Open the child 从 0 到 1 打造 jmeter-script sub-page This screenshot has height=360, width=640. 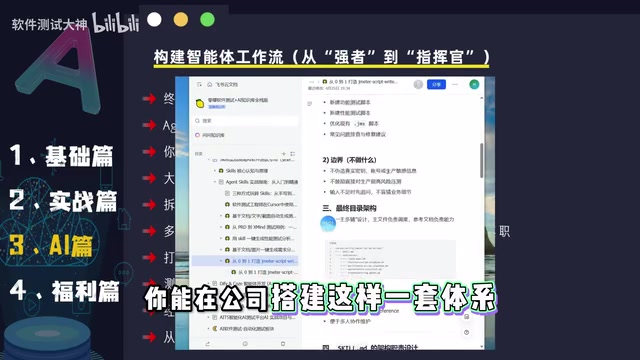pos(267,272)
